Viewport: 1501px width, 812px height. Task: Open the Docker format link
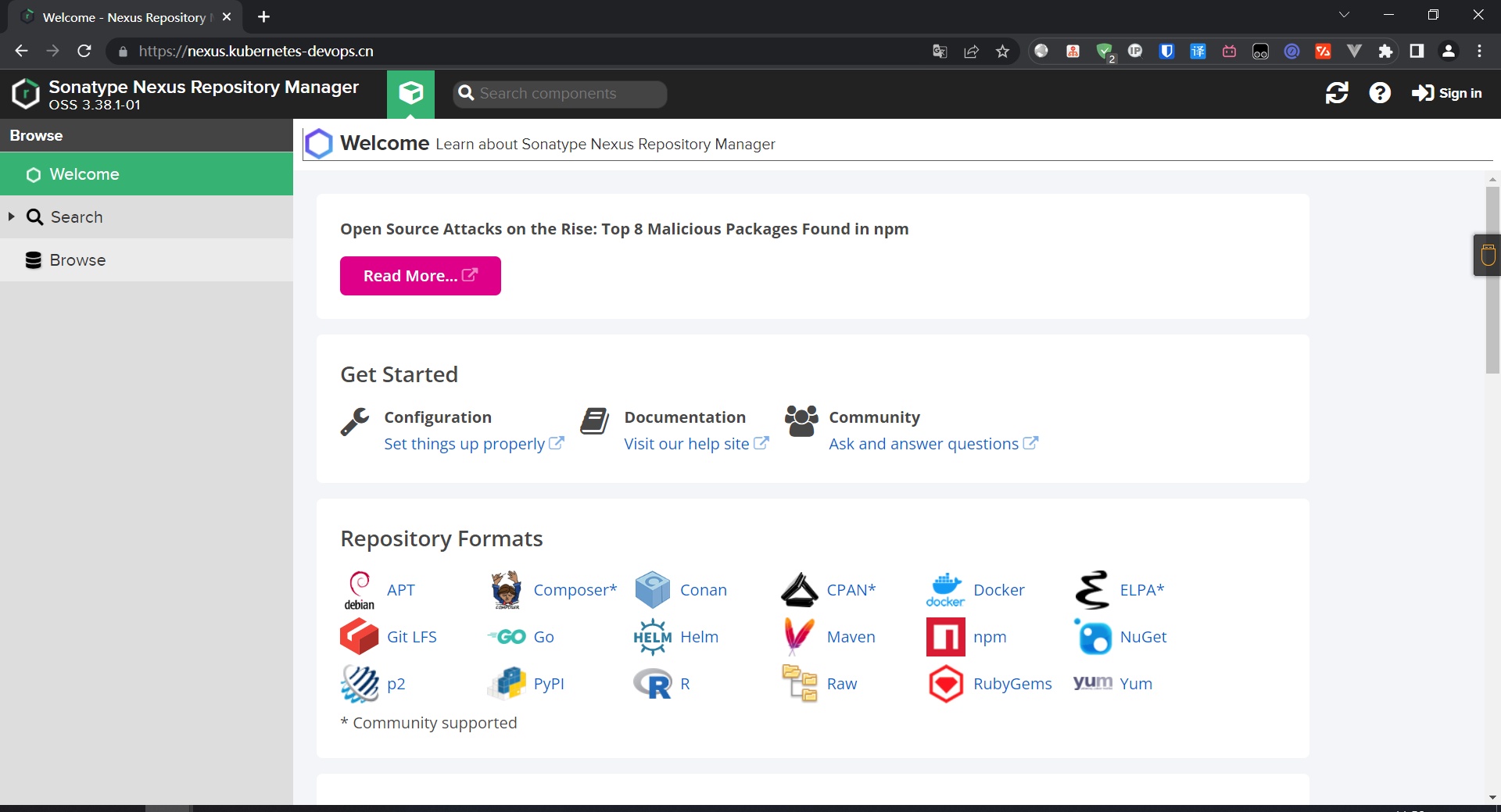tap(999, 590)
